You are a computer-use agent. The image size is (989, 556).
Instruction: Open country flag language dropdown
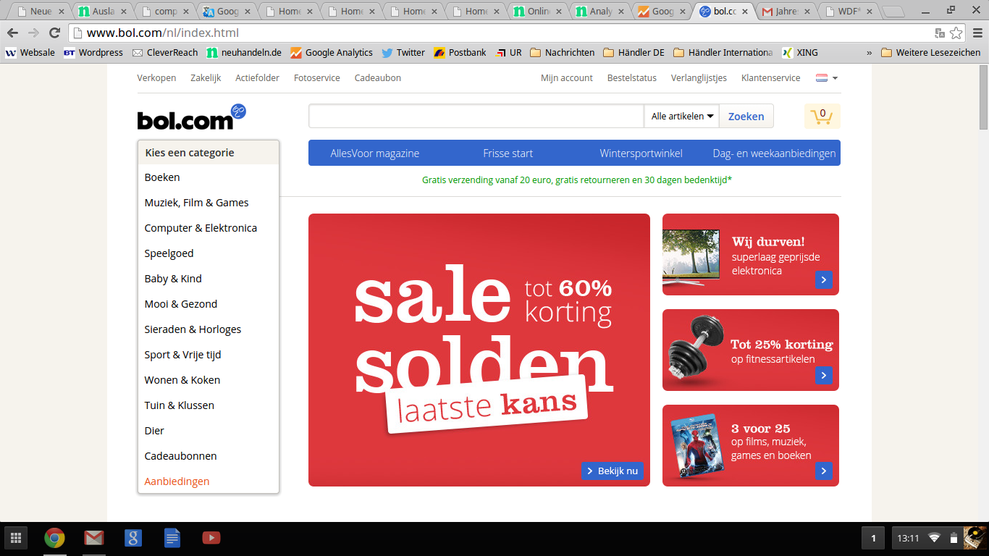click(x=826, y=78)
